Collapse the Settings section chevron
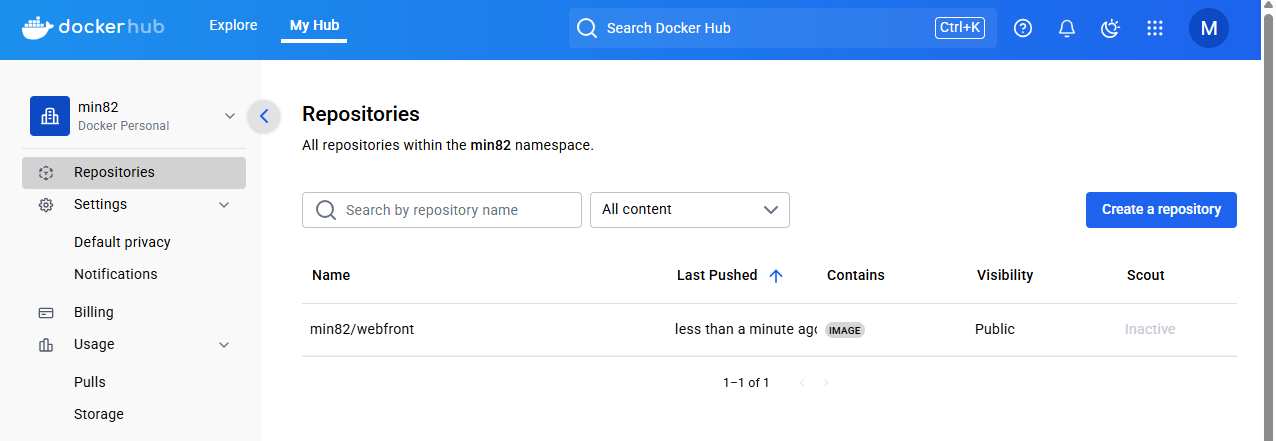The height and width of the screenshot is (441, 1276). click(x=224, y=204)
